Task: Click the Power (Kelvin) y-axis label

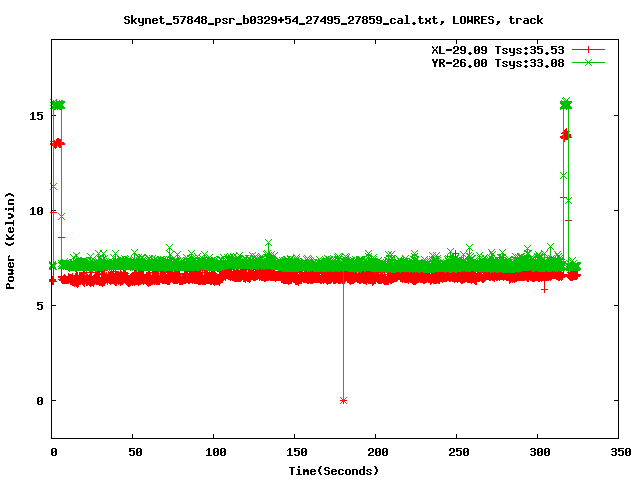Action: click(x=10, y=241)
